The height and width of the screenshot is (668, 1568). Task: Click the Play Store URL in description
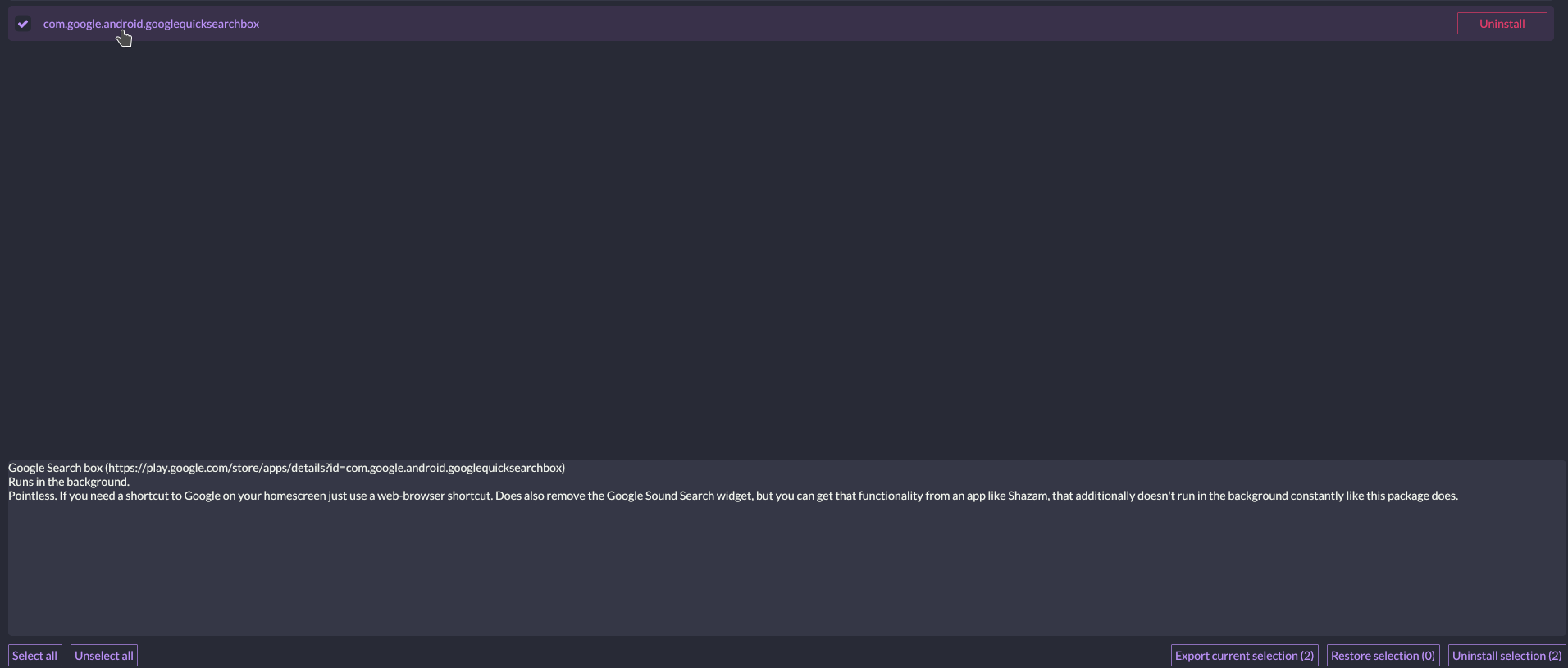point(335,468)
